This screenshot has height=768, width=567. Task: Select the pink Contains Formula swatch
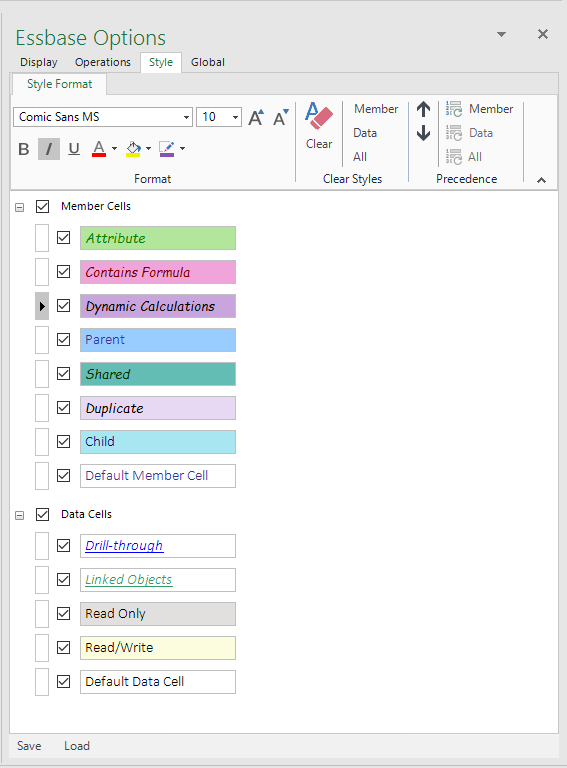point(158,272)
